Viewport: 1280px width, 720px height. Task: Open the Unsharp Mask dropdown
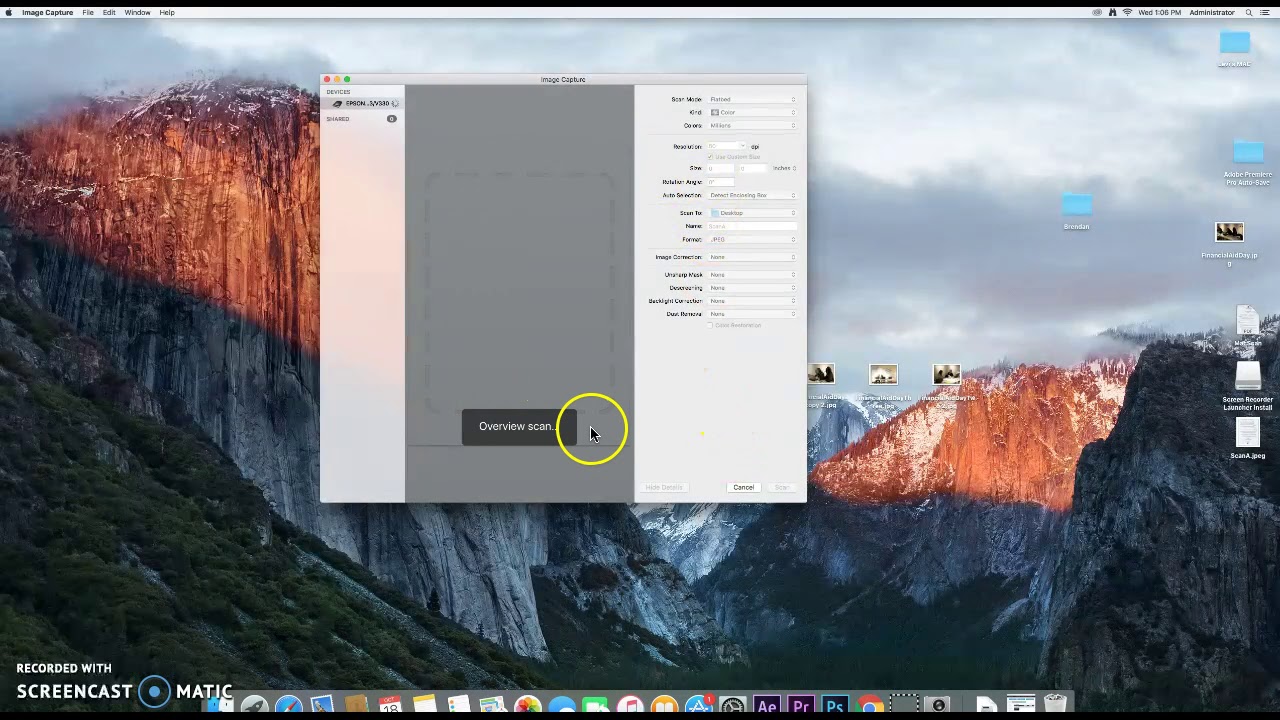coord(752,274)
